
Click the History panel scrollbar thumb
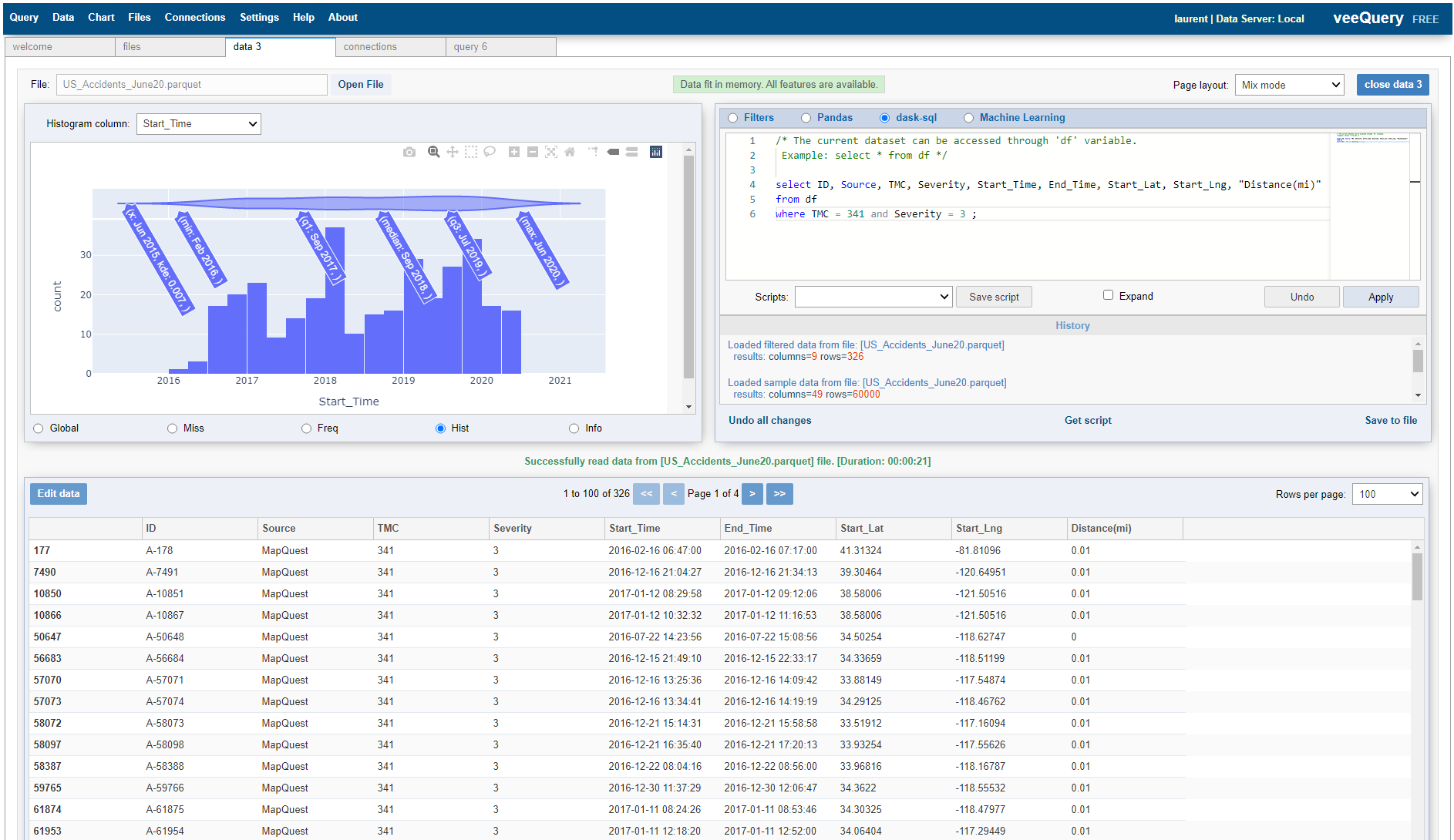(x=1418, y=361)
